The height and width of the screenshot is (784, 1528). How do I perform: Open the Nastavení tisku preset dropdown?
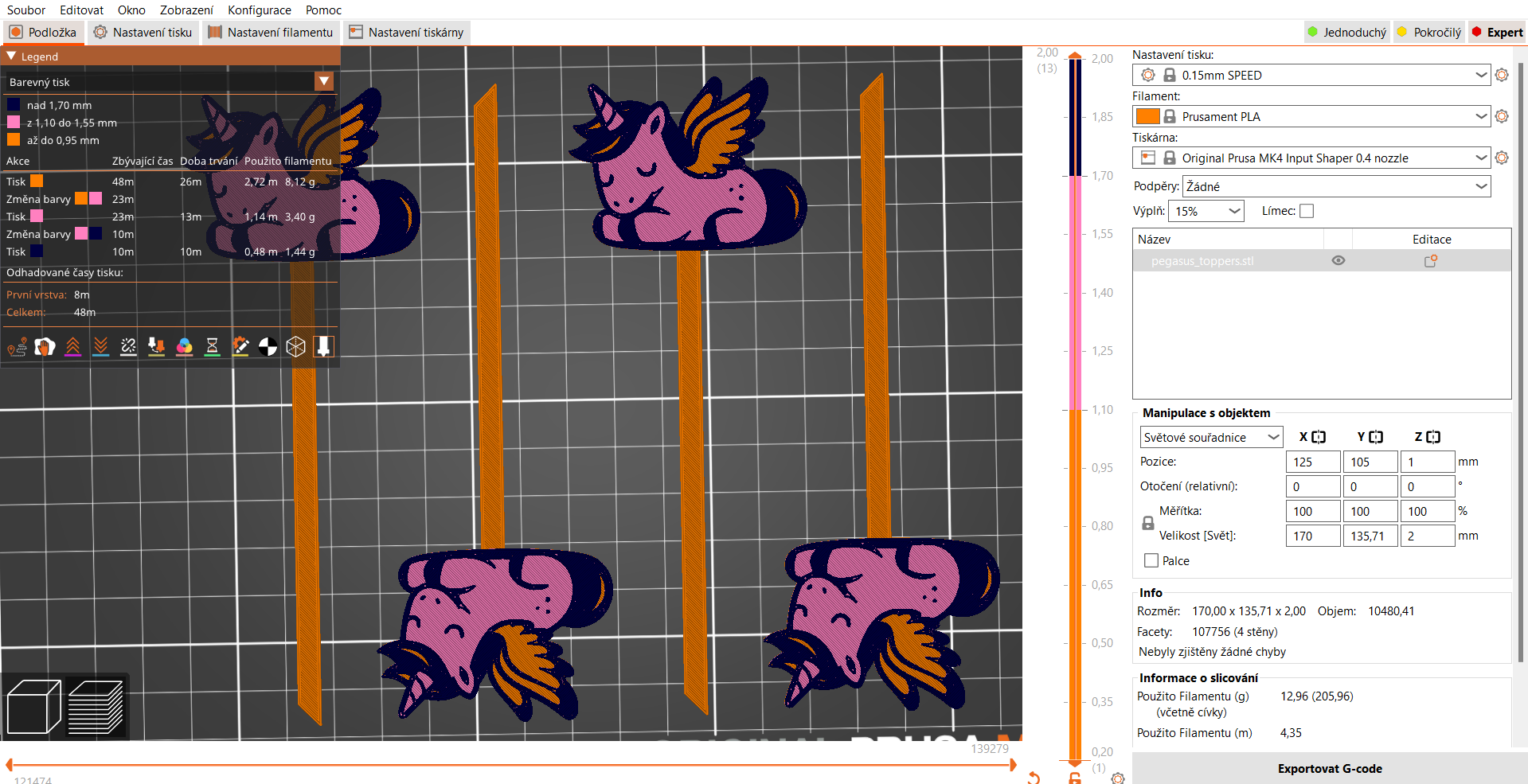point(1311,75)
